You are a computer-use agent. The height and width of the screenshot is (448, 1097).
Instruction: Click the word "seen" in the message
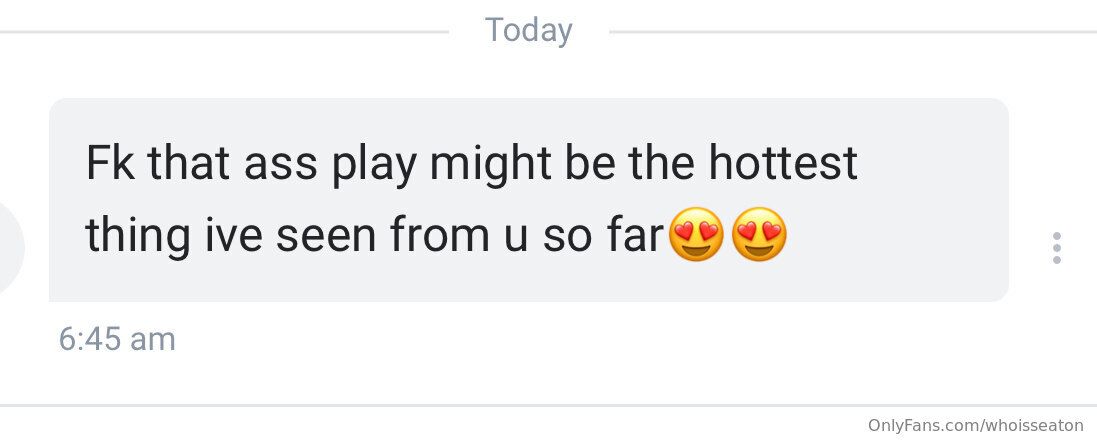pos(327,237)
